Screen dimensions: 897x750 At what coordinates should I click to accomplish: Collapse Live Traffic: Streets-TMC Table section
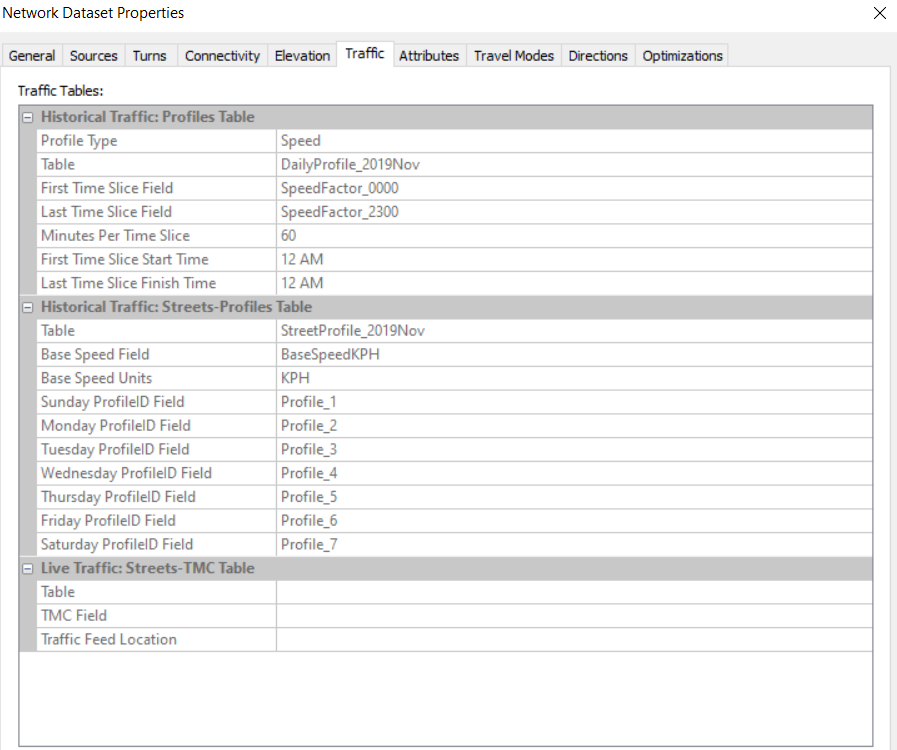pyautogui.click(x=27, y=569)
